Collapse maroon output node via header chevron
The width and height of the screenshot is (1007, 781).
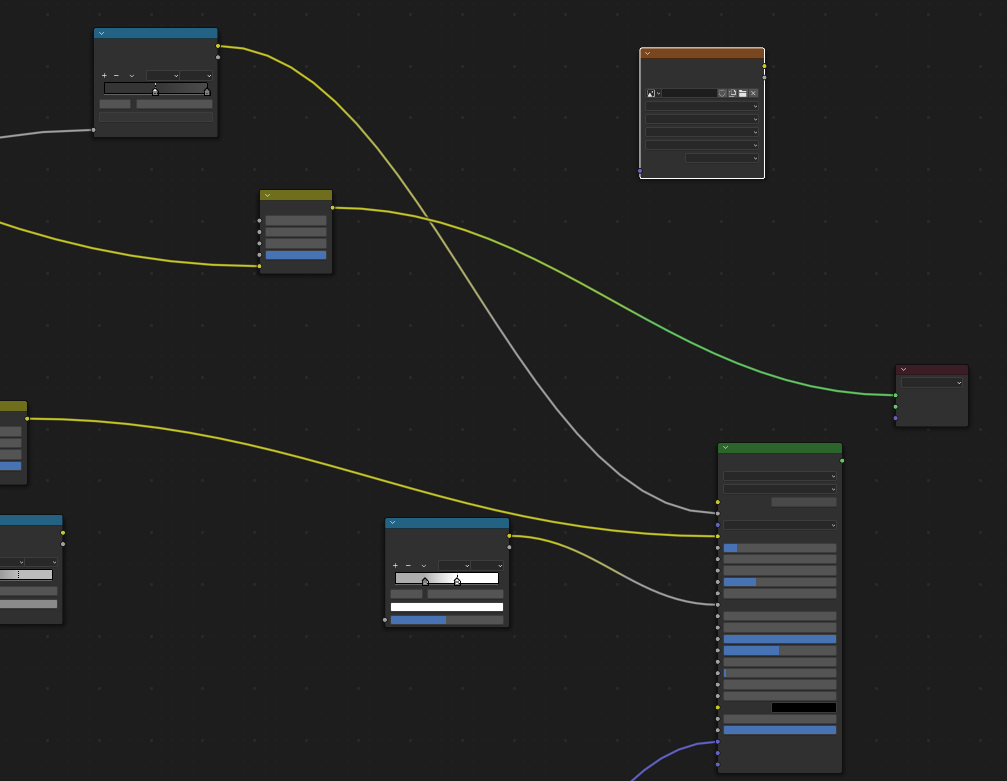pos(904,370)
